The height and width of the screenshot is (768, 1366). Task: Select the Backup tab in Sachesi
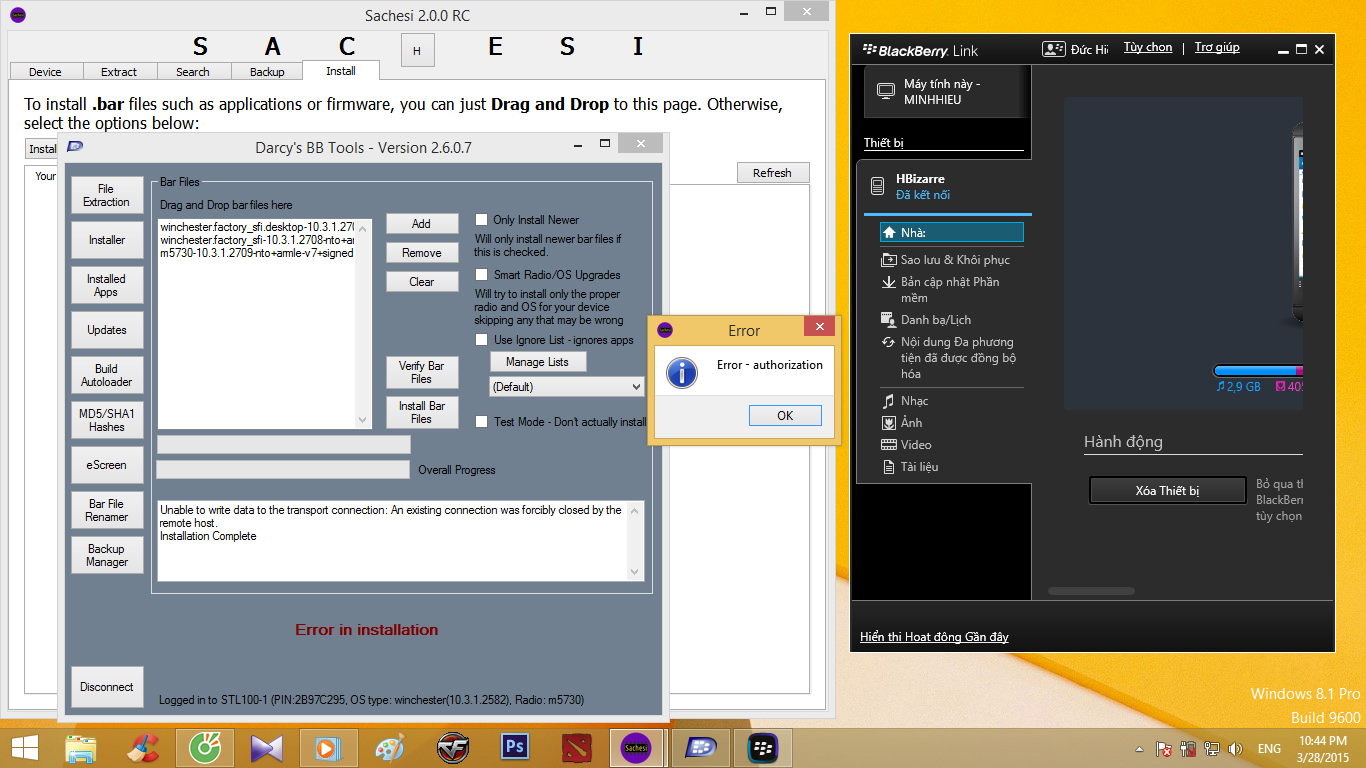pos(267,72)
